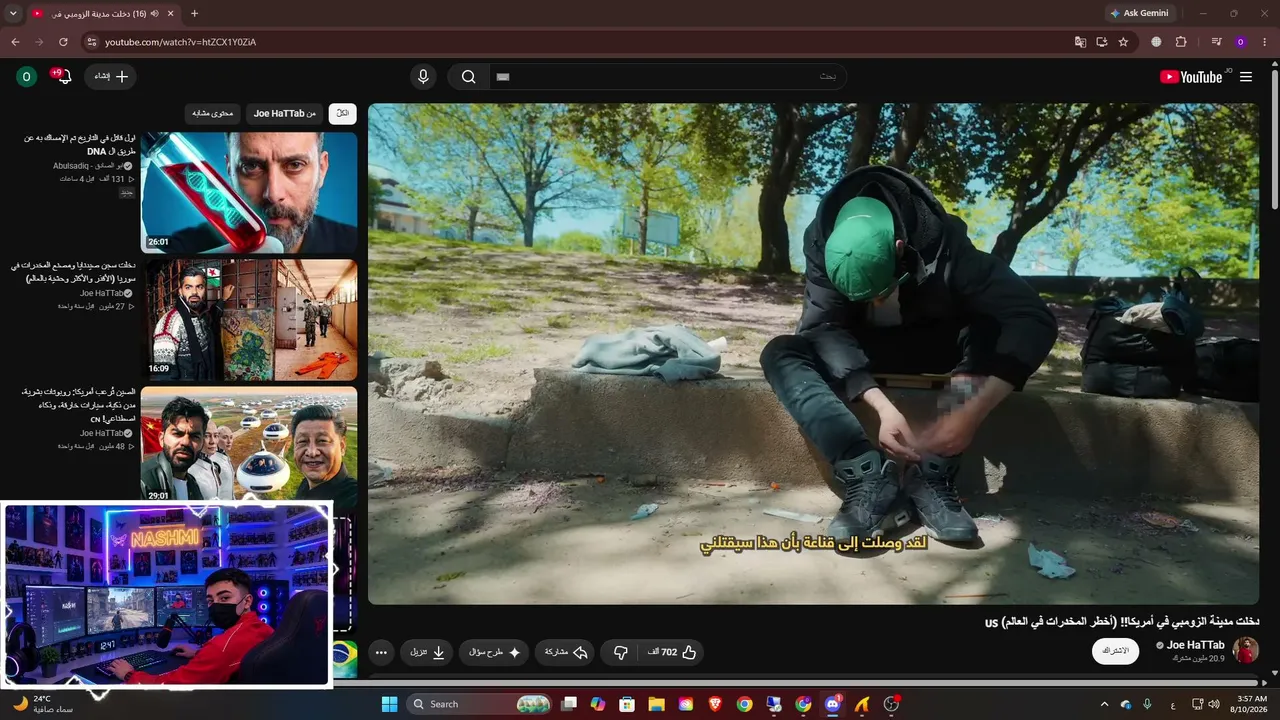Open Joe HaTTab channel avatar
1280x720 pixels.
click(x=1246, y=651)
